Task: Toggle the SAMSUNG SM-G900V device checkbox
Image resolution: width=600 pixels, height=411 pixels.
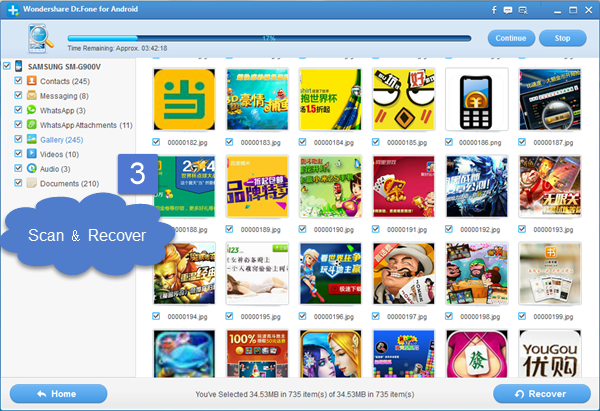Action: [x=7, y=65]
